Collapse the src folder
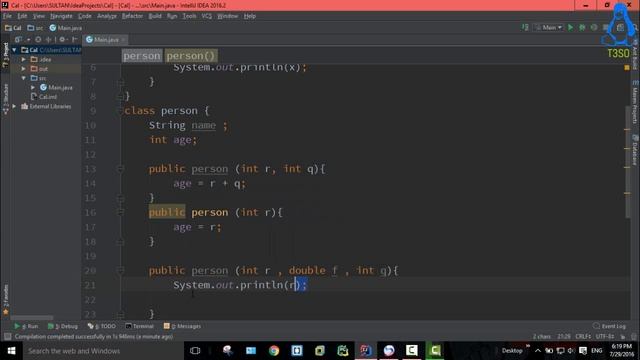This screenshot has width=640, height=360. click(24, 78)
